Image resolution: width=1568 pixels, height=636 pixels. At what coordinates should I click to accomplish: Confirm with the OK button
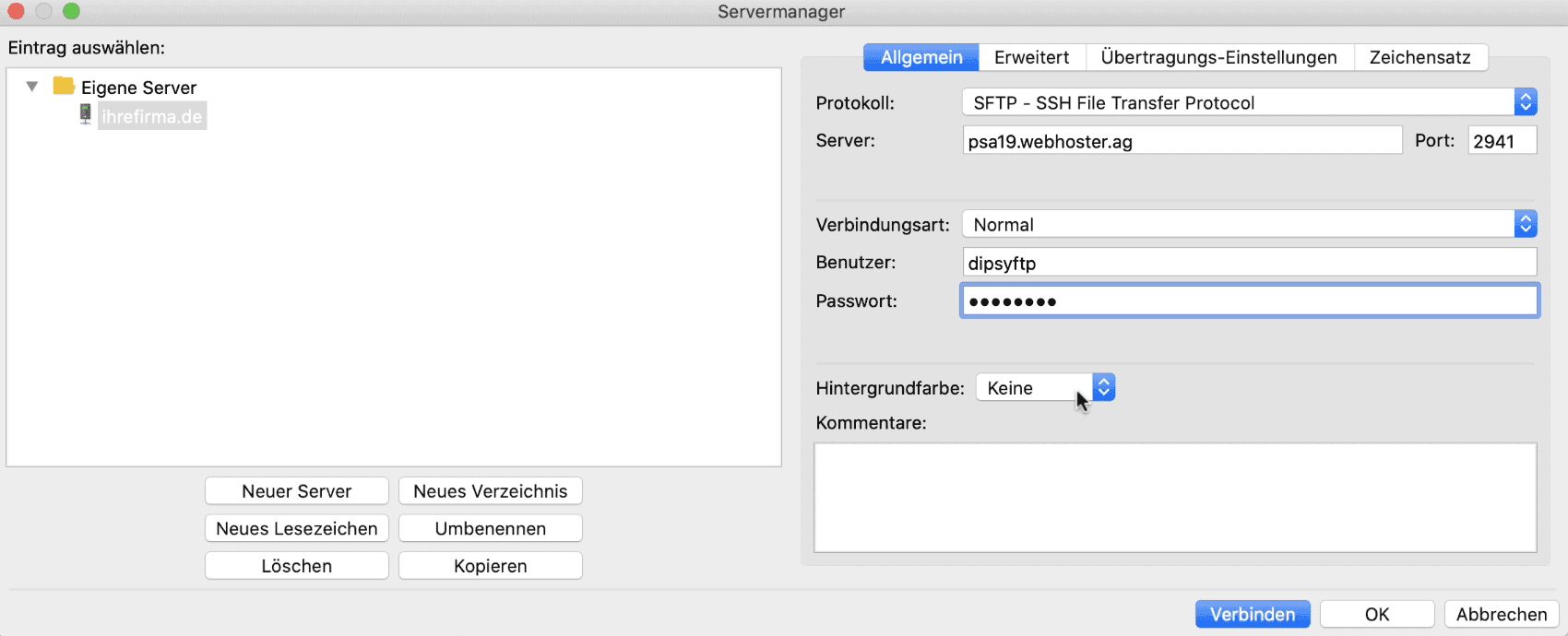click(1377, 614)
